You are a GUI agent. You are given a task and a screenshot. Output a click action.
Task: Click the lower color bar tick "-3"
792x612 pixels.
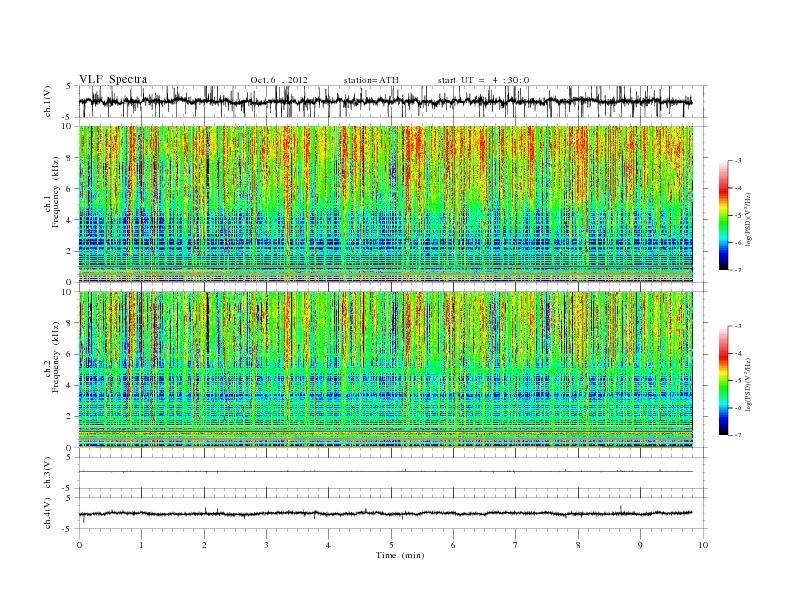click(738, 326)
